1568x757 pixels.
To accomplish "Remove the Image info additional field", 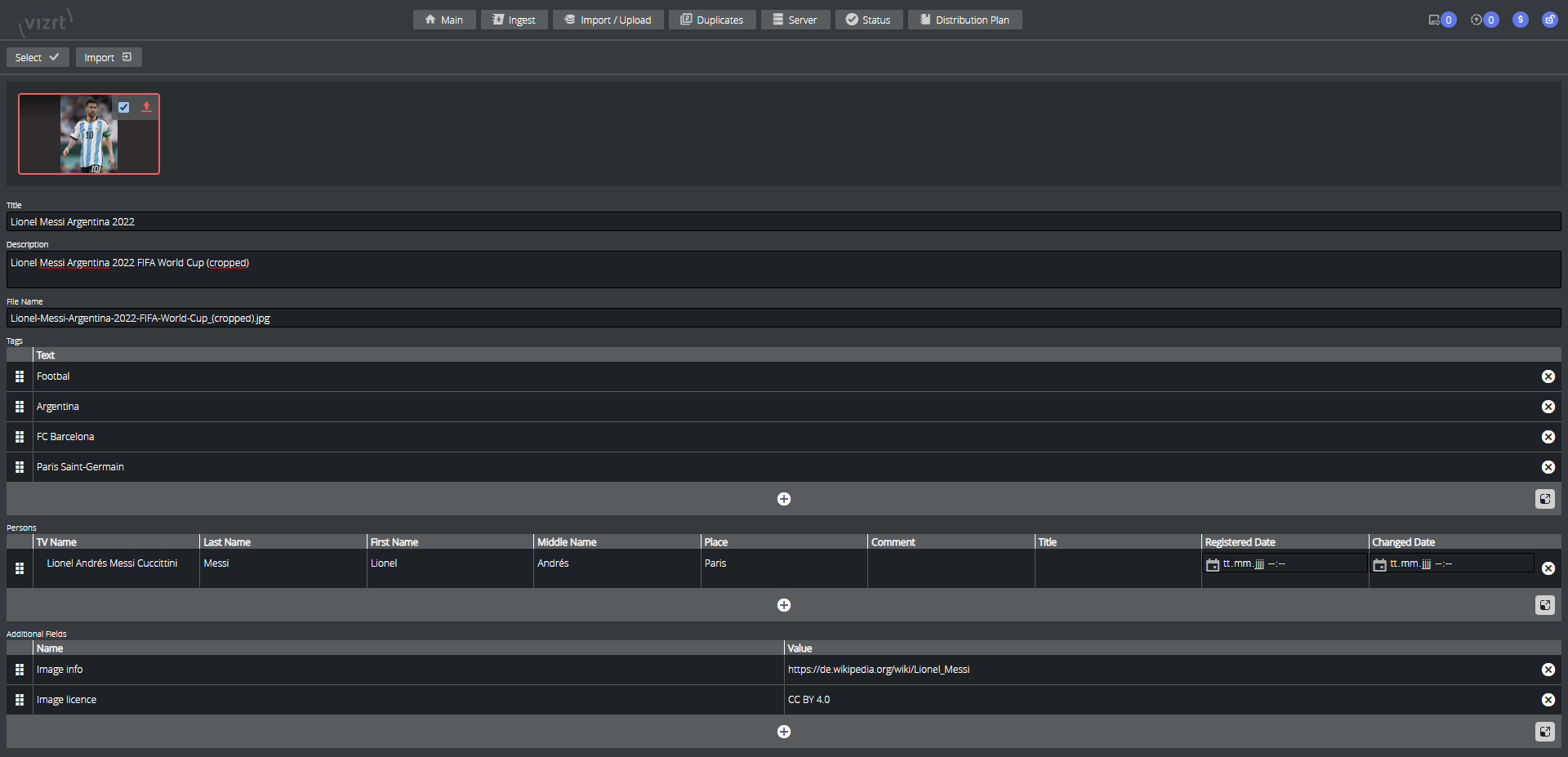I will [1548, 670].
